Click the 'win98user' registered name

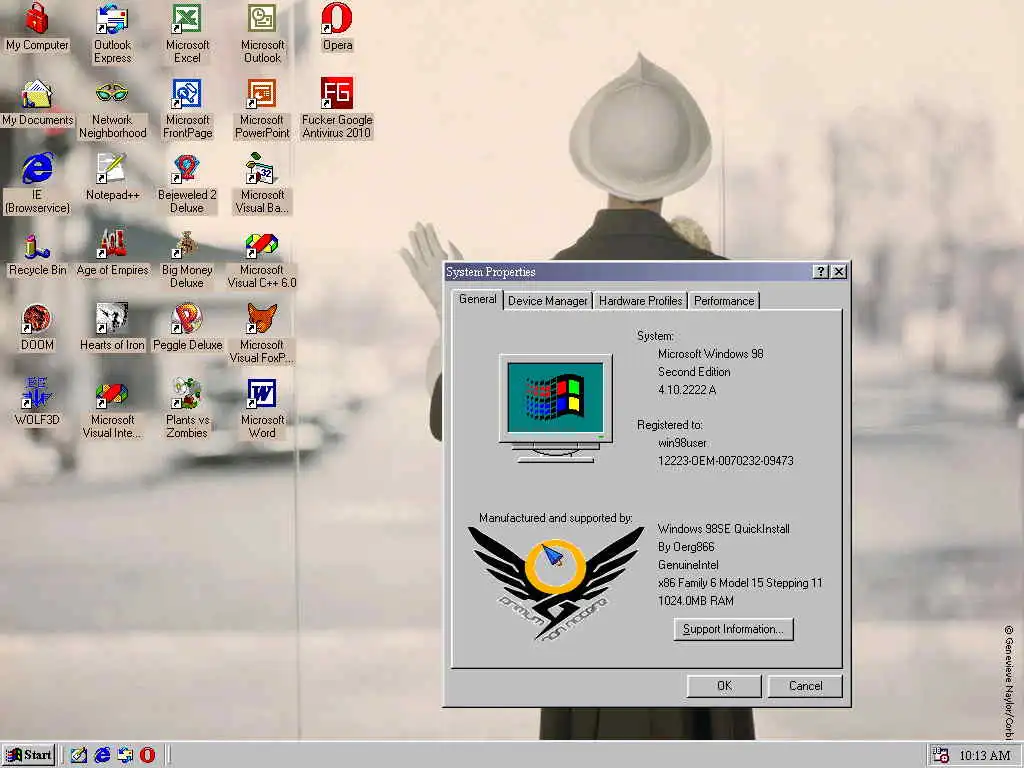682,443
